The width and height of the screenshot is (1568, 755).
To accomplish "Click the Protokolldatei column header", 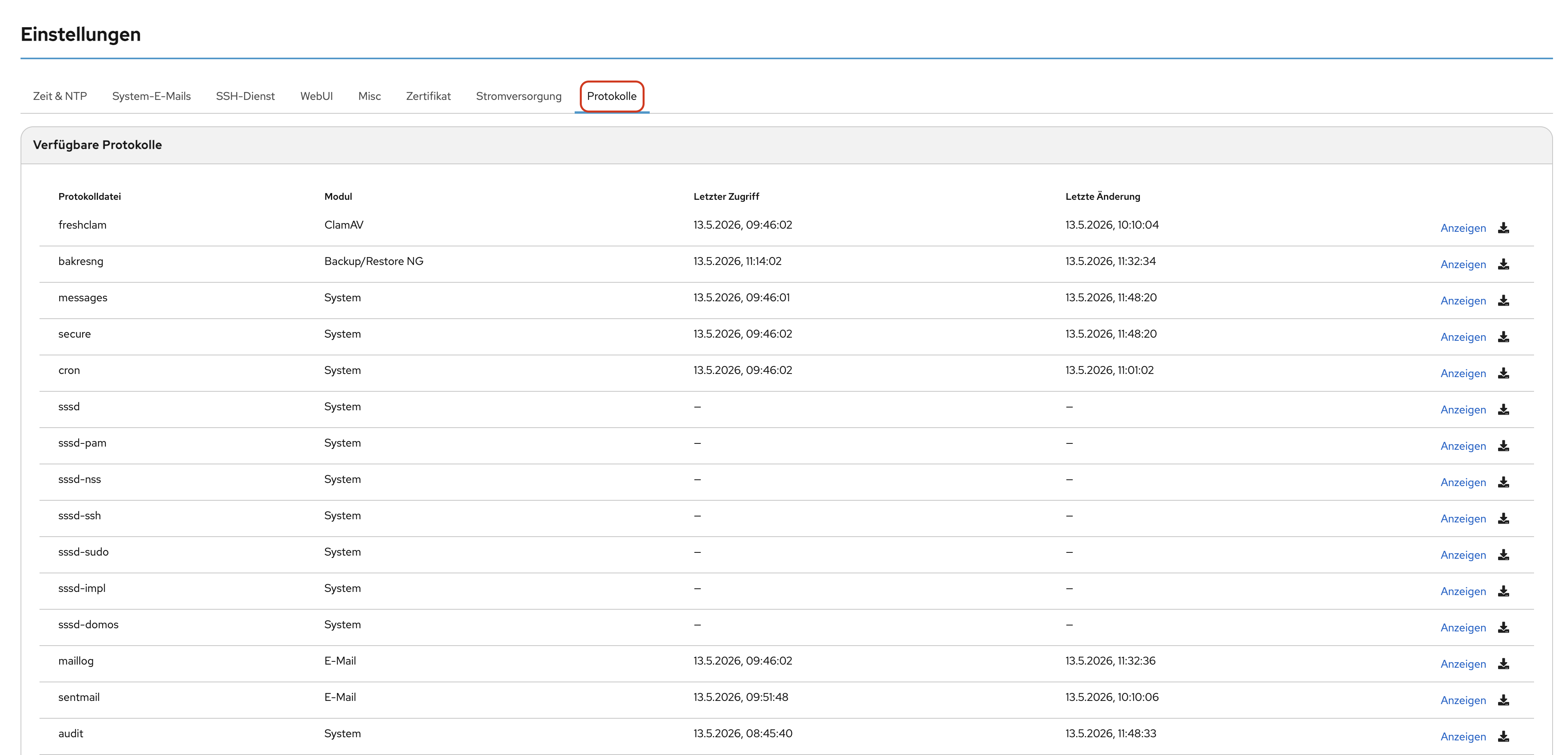I will (90, 197).
